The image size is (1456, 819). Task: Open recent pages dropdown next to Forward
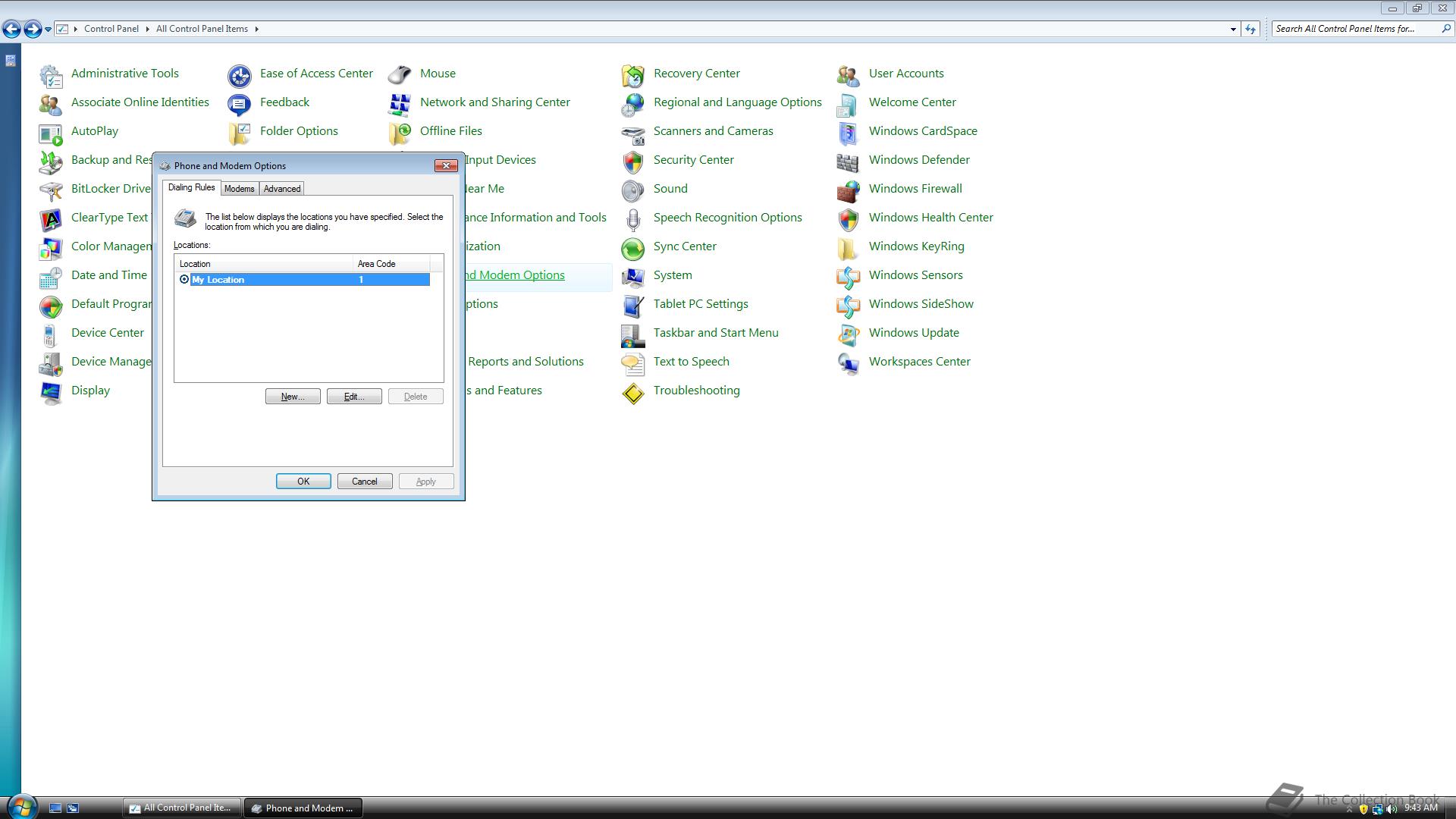[x=48, y=29]
